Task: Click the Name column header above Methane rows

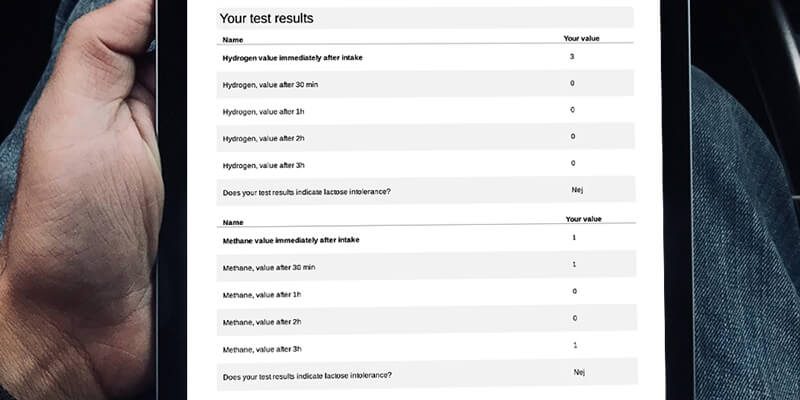Action: (232, 221)
